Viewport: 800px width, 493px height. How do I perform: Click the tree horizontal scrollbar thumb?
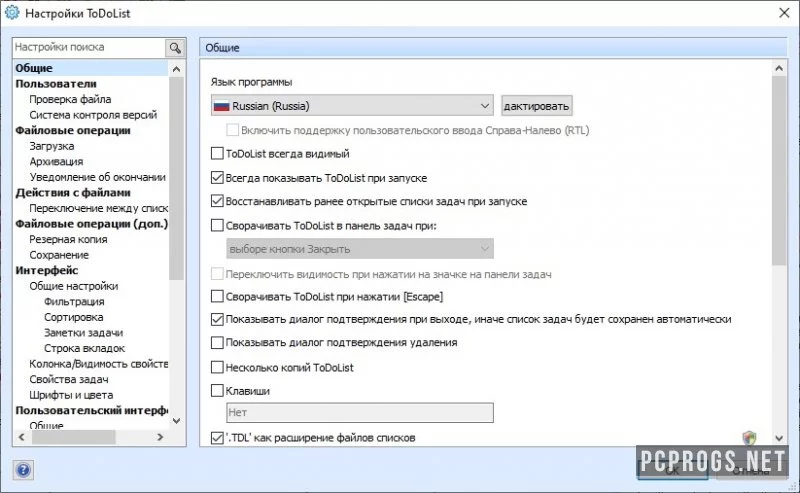(73, 437)
